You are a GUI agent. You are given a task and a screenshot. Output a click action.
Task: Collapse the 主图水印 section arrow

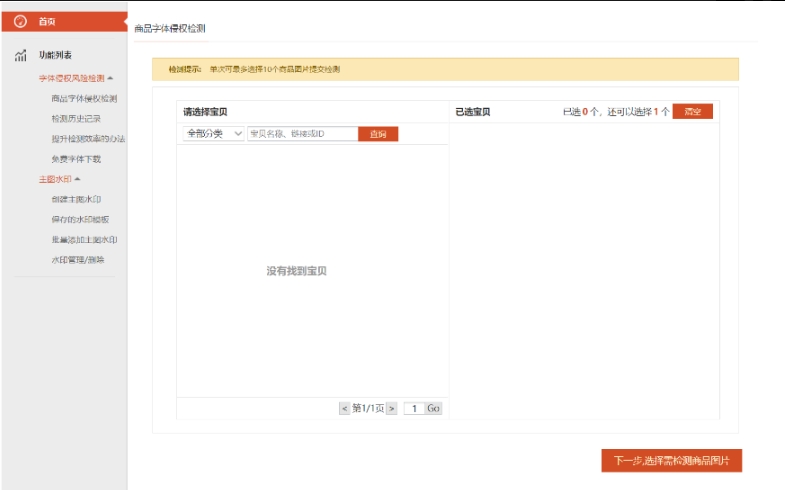coord(77,179)
